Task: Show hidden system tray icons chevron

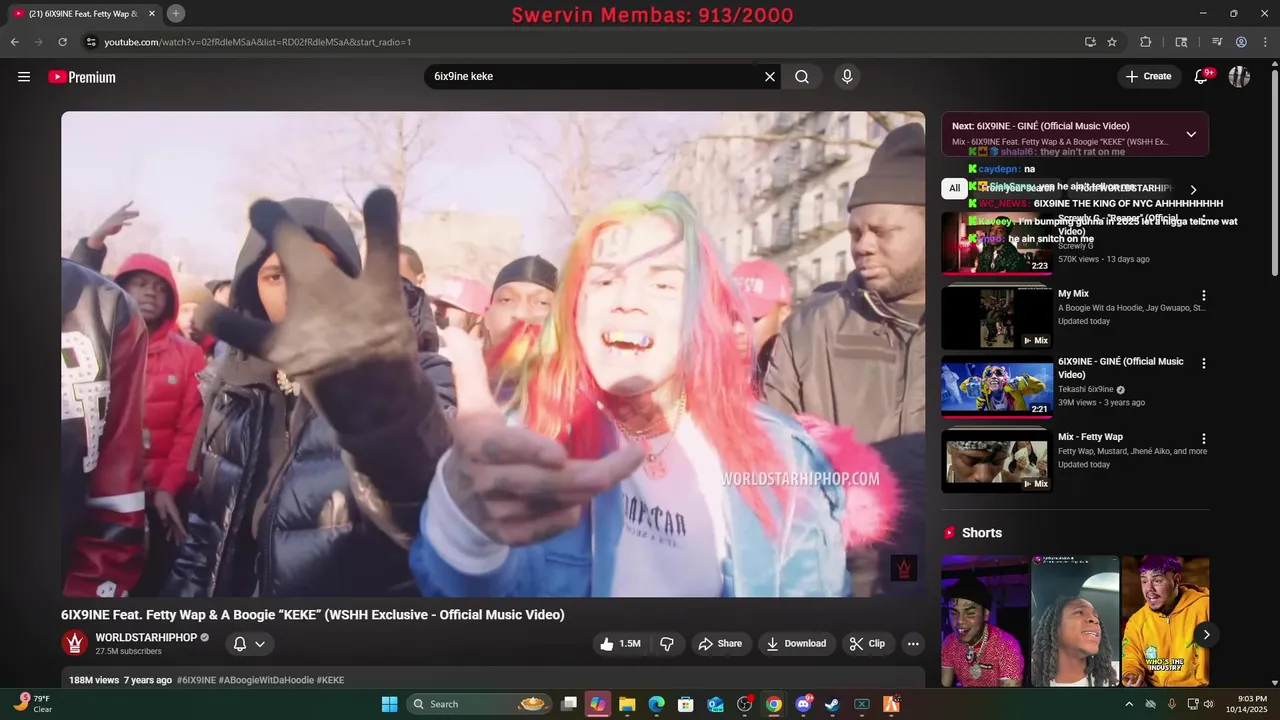Action: (x=1129, y=704)
